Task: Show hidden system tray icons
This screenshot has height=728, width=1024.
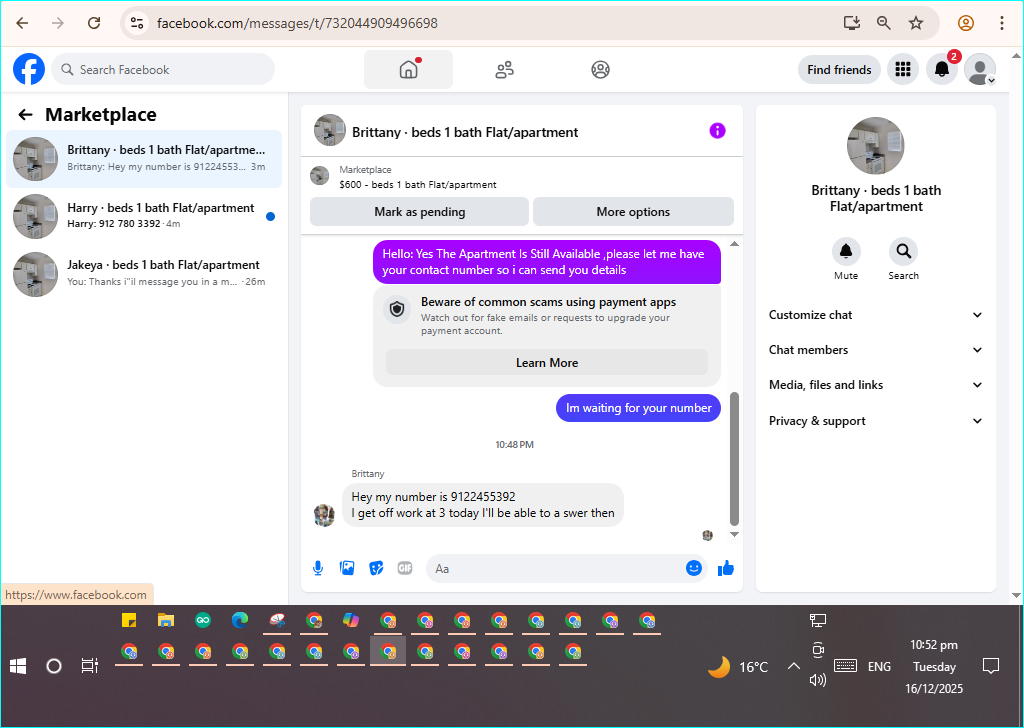Action: (x=793, y=666)
